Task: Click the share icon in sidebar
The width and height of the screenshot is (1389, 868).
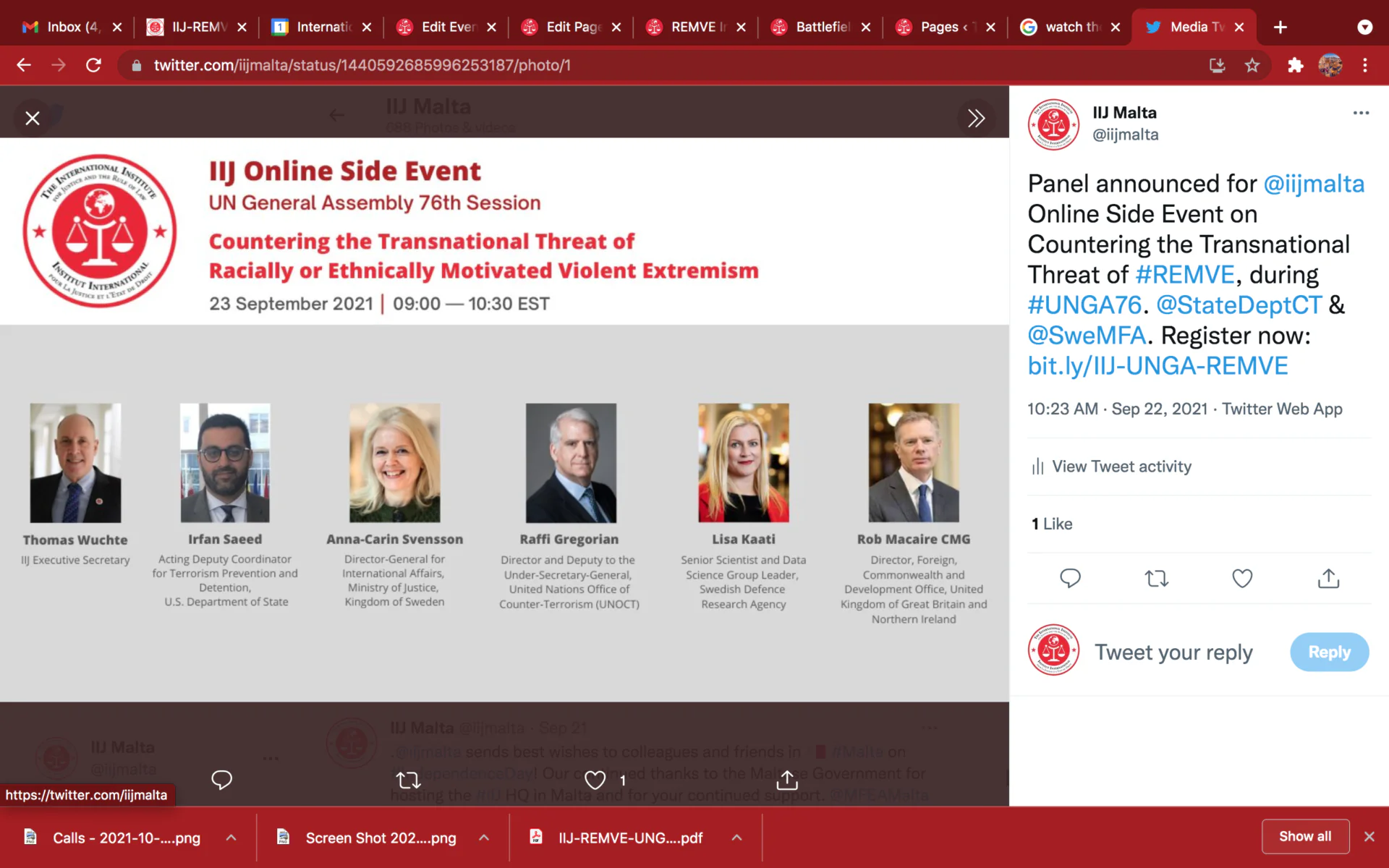Action: click(1328, 578)
